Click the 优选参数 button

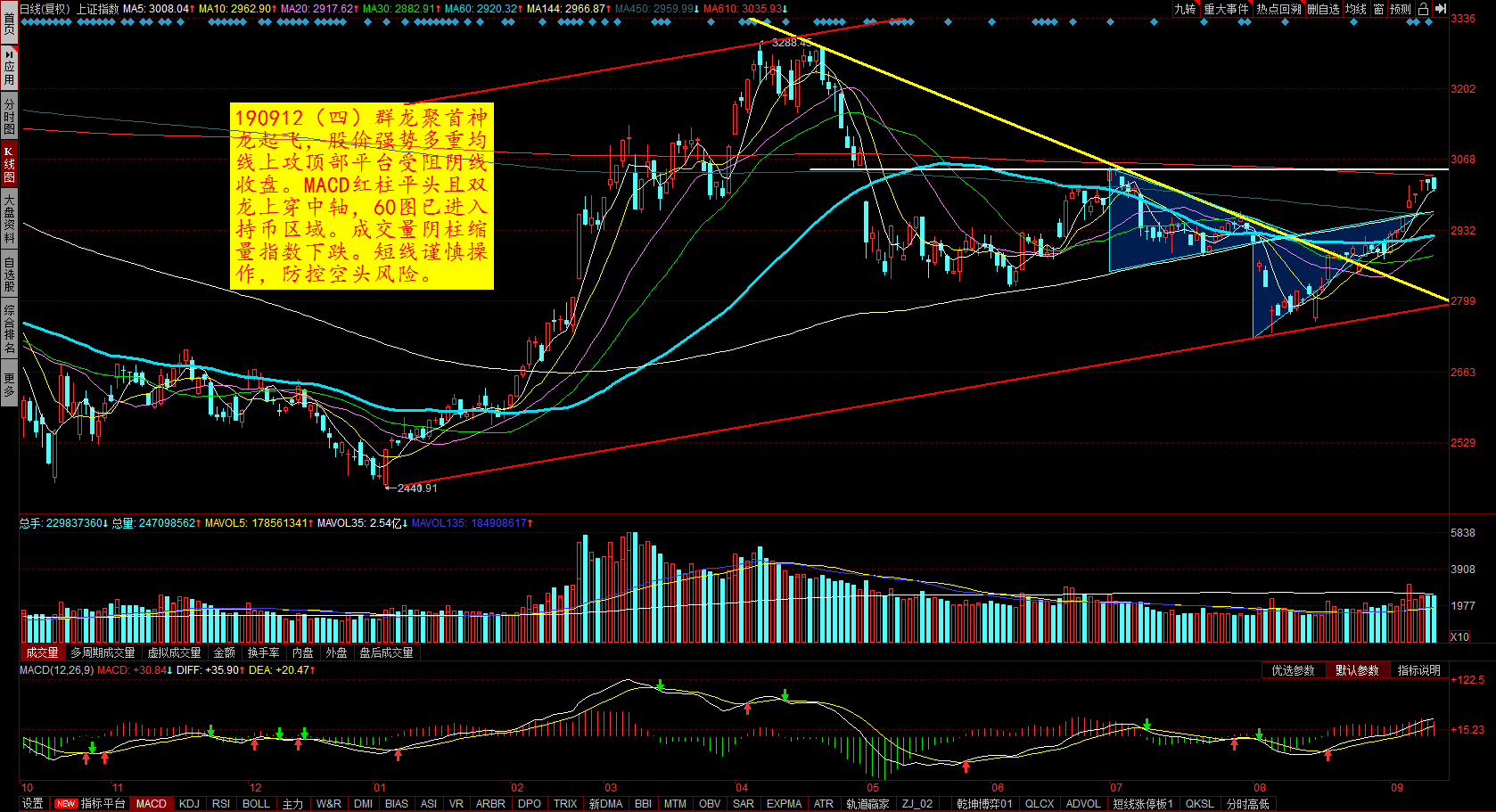(x=1294, y=670)
